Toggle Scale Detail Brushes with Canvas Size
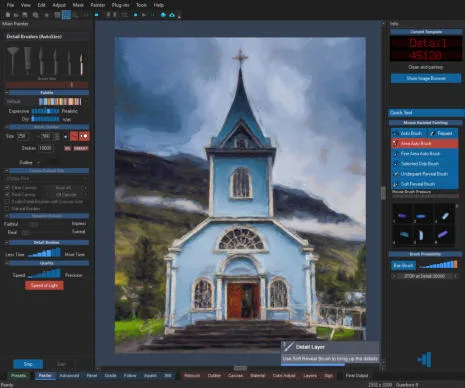 click(7, 202)
